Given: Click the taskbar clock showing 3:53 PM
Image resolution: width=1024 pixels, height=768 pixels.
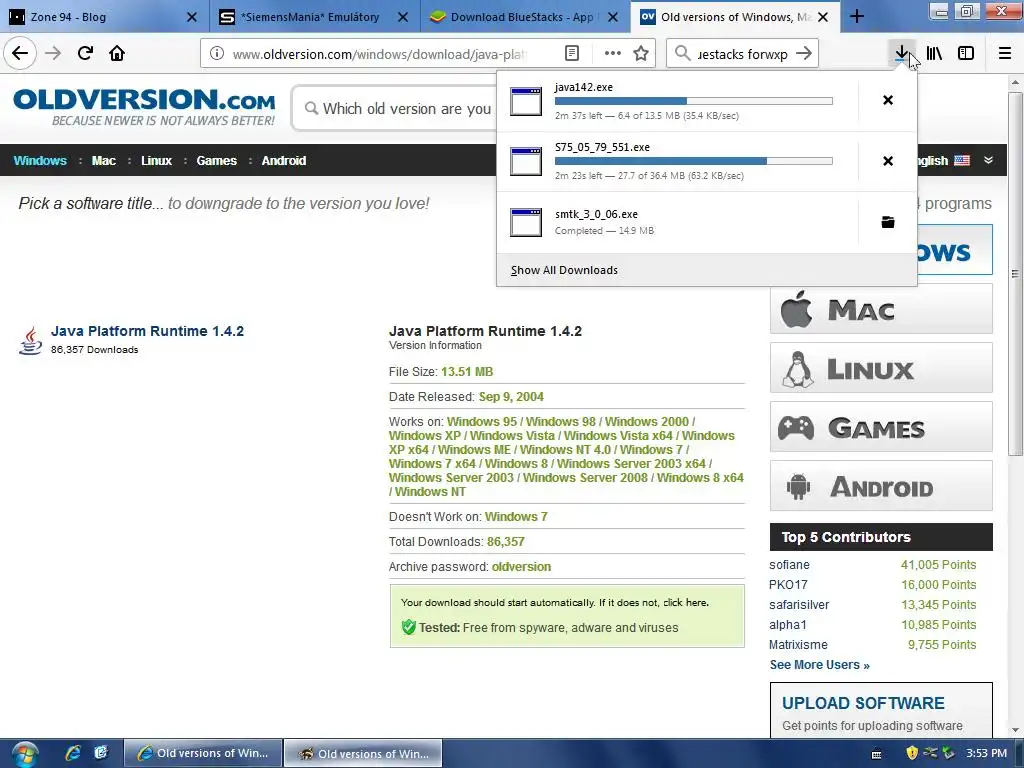Looking at the screenshot, I should [986, 753].
